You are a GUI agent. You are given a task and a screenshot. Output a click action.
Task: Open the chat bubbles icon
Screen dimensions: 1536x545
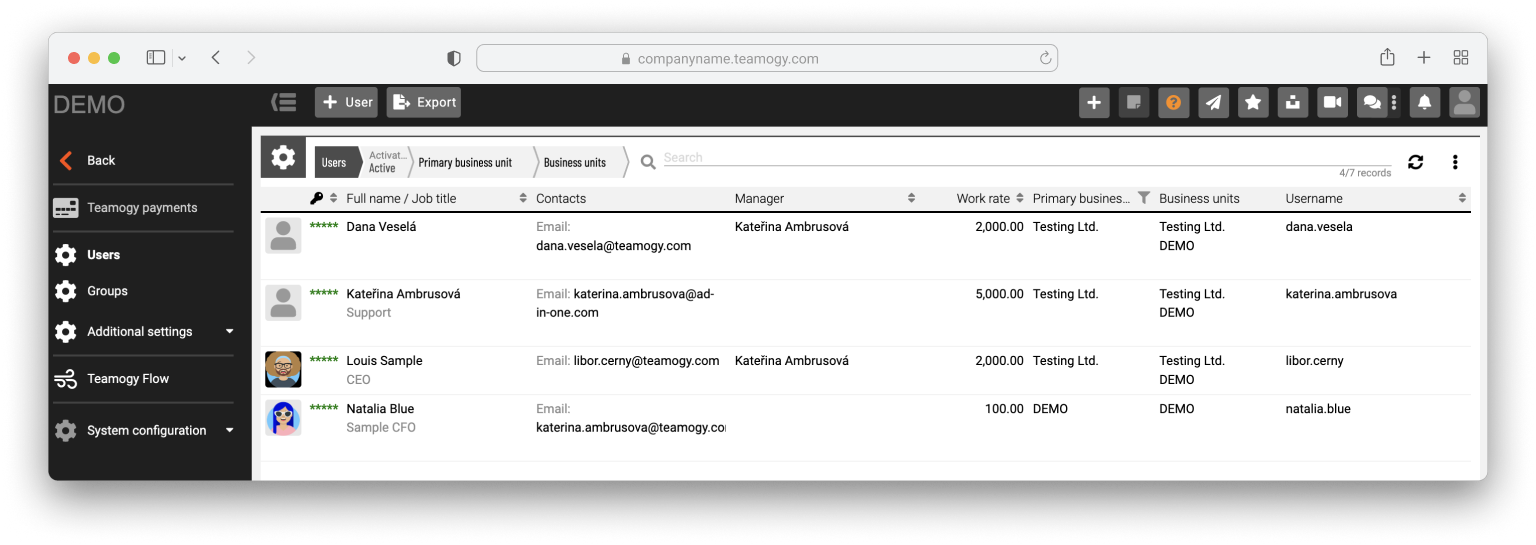pos(1372,102)
